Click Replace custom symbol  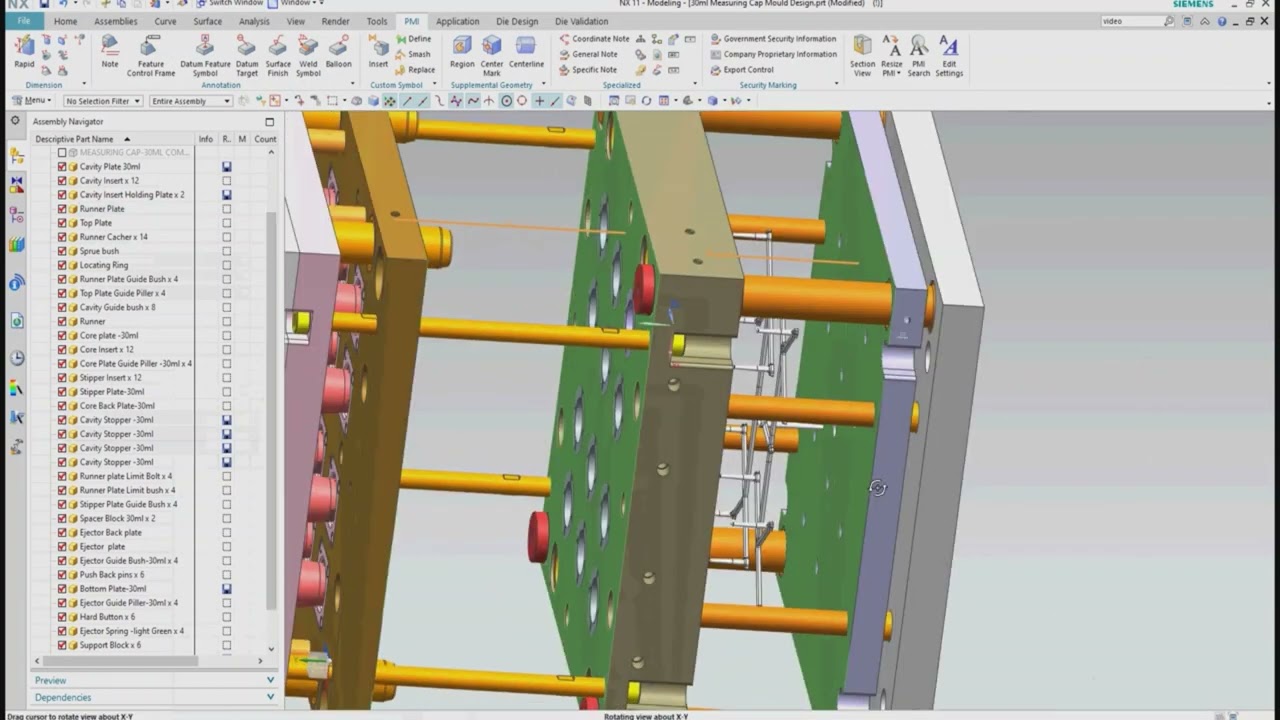pos(415,70)
